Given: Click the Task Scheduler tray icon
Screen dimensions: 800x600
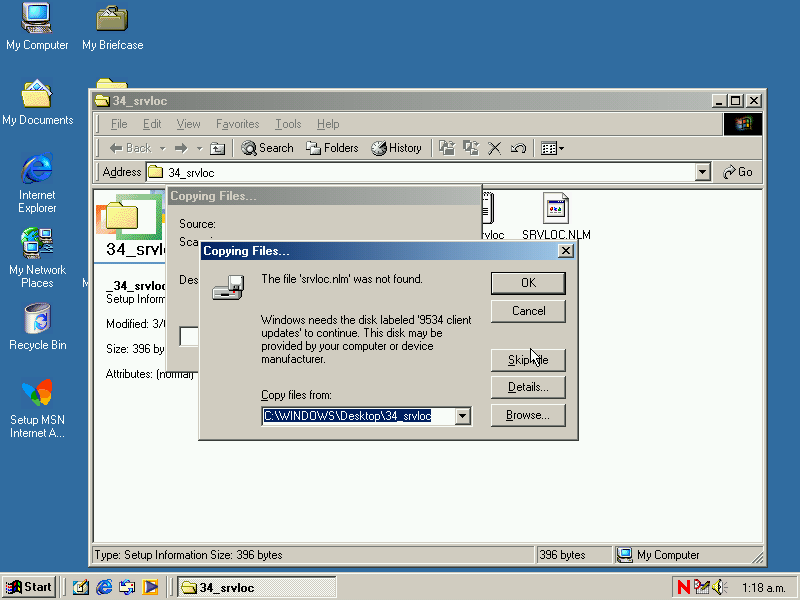Looking at the screenshot, I should point(702,587).
